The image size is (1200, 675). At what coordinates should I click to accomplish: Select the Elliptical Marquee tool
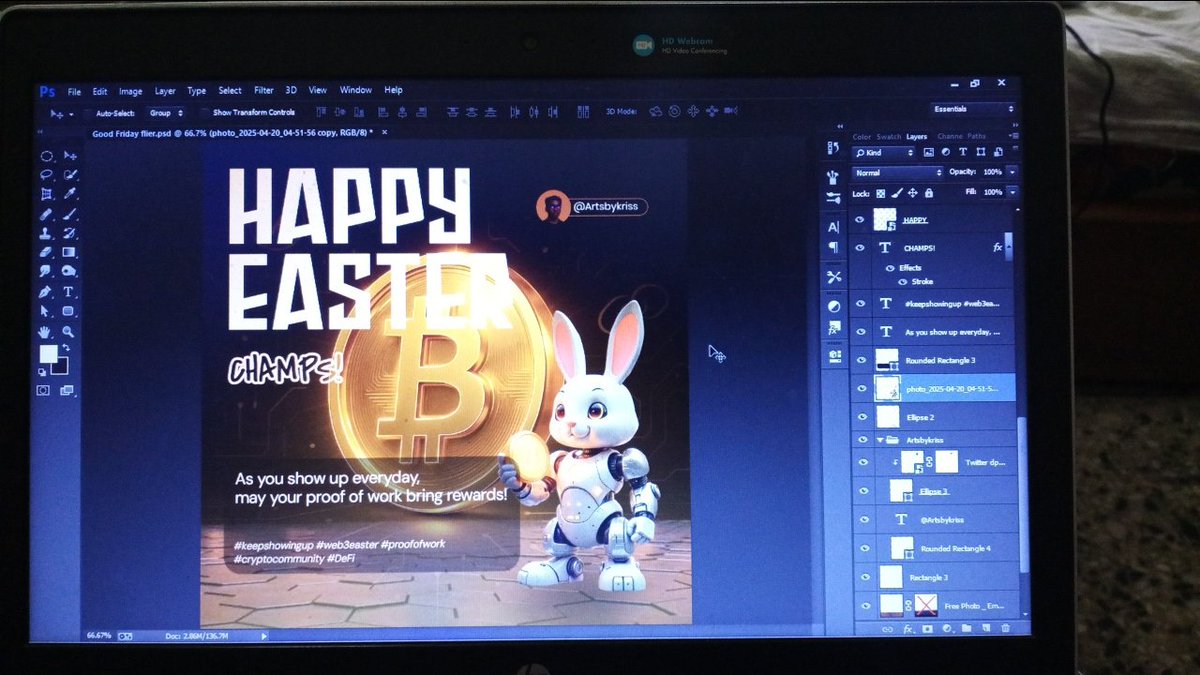(x=47, y=156)
